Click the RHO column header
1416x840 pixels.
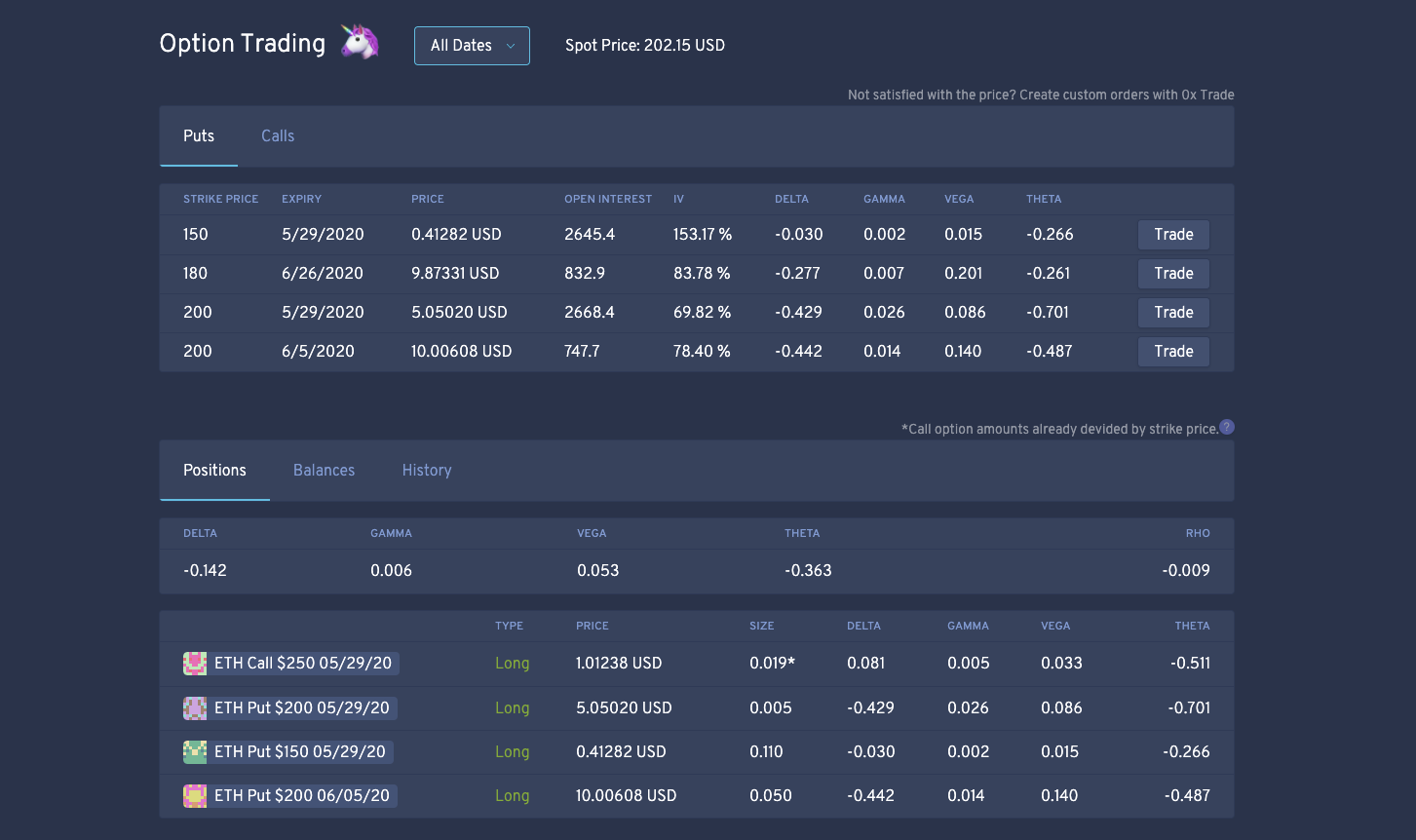[1198, 534]
